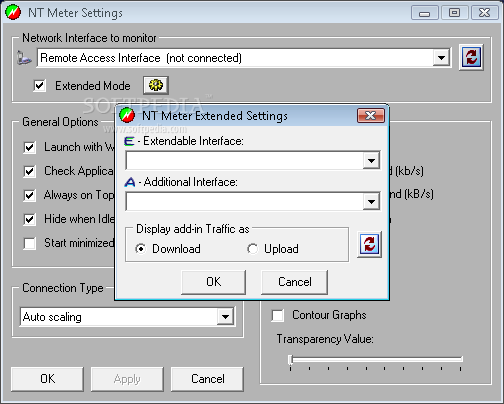Expand Additional Interface dropdown arrow

click(371, 202)
